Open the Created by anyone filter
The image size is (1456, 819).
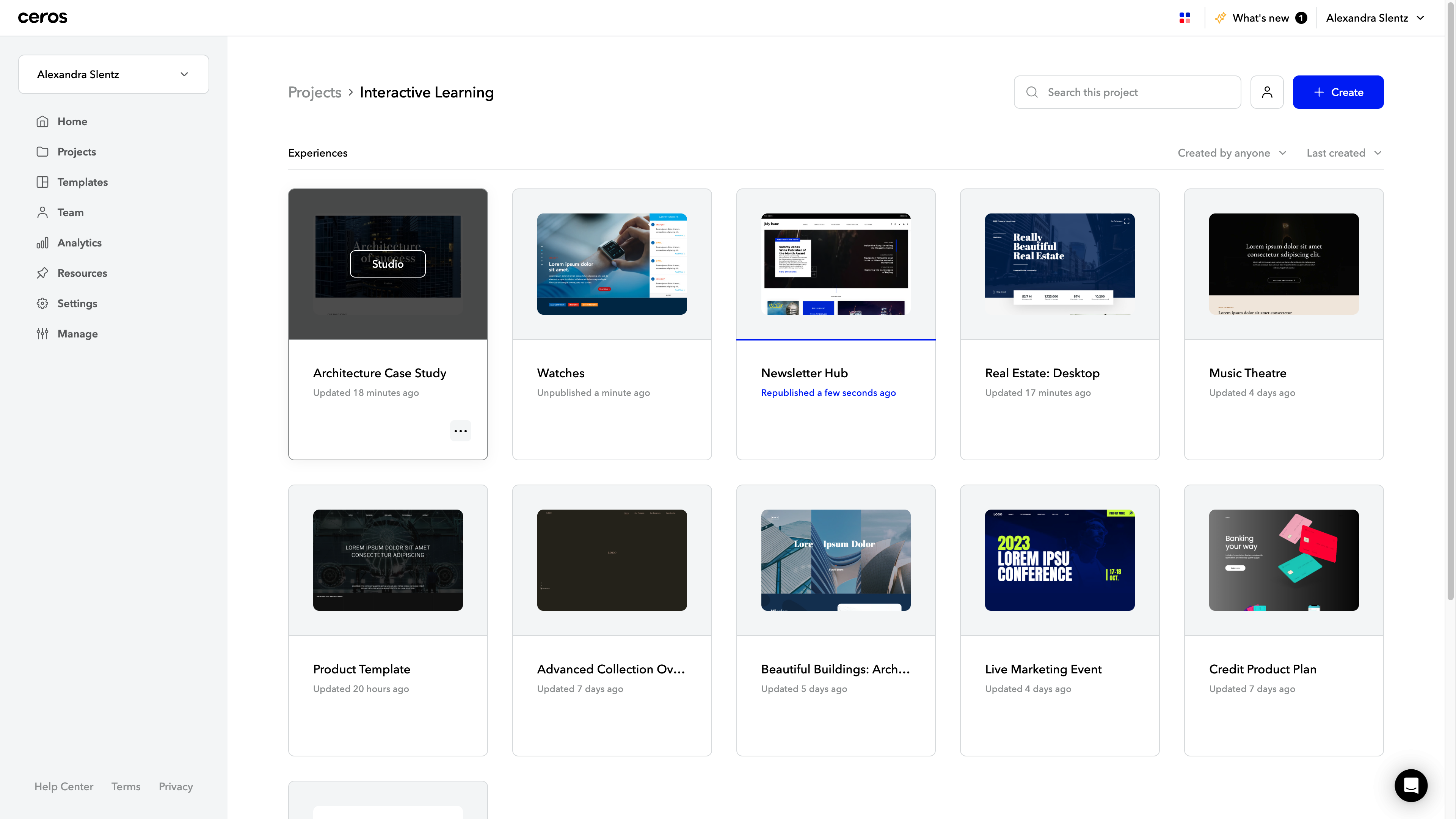point(1232,153)
